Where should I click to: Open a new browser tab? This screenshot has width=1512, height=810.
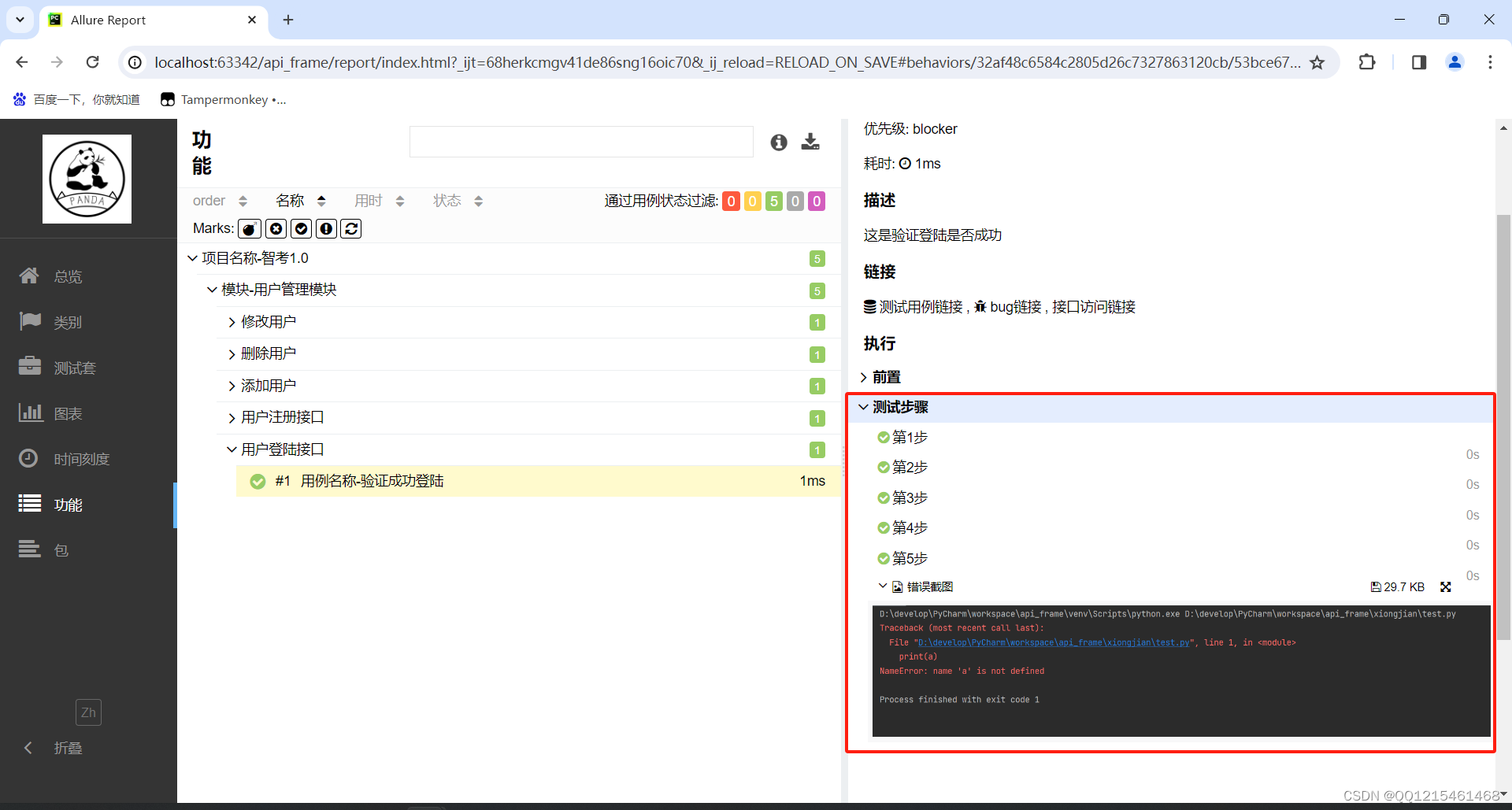coord(288,20)
